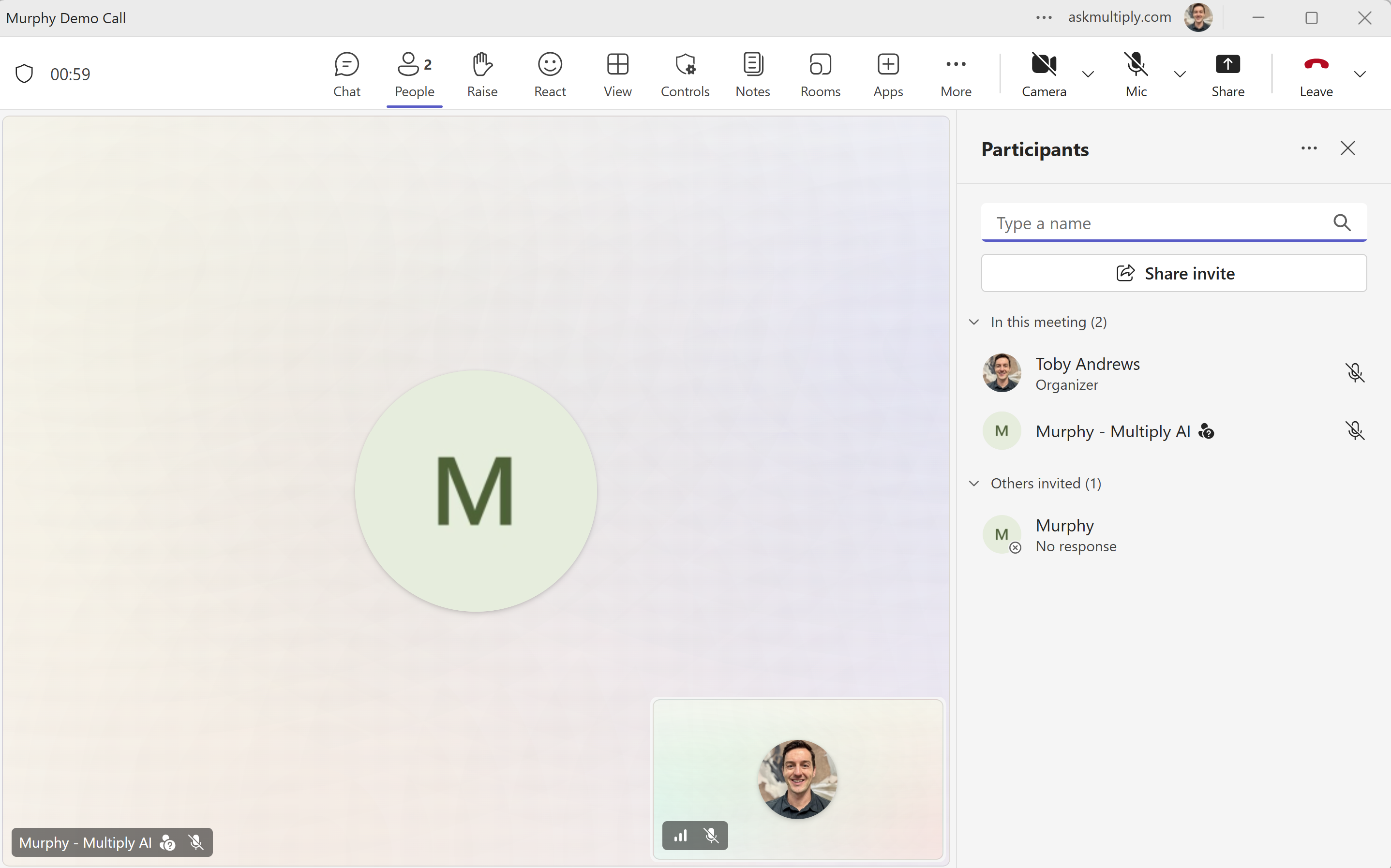Click the Murphy - Multiply AI list avatar
The width and height of the screenshot is (1391, 868).
click(1002, 430)
